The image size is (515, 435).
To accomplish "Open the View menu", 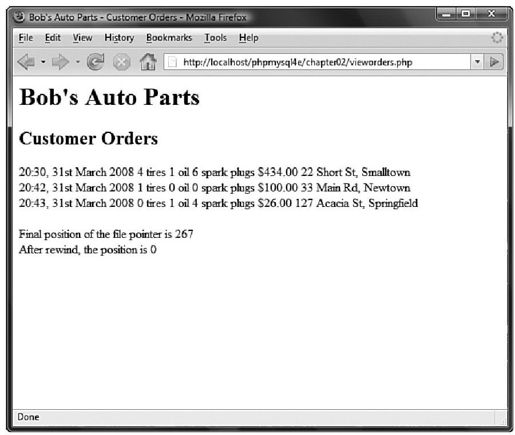I will (x=82, y=38).
